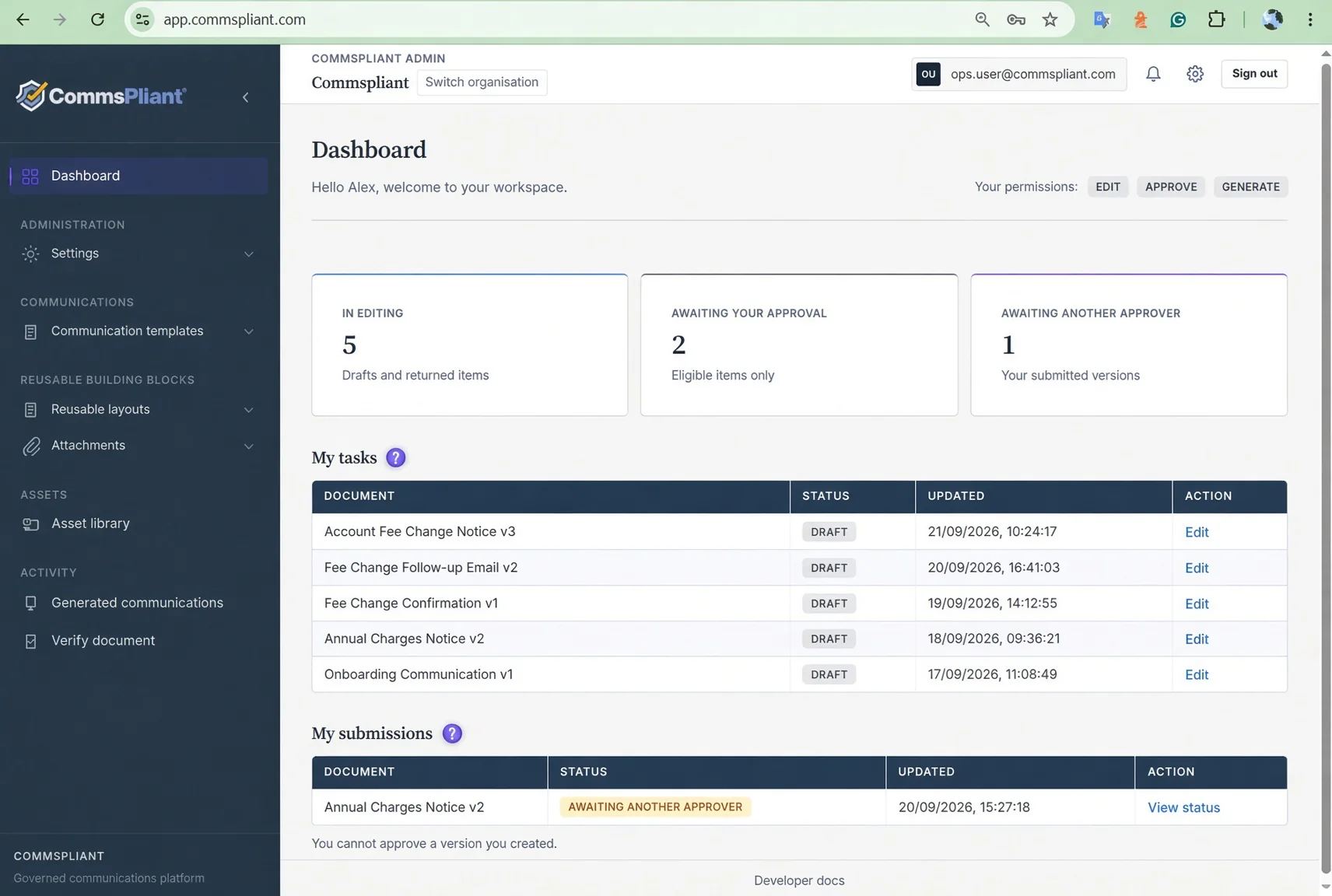Image resolution: width=1332 pixels, height=896 pixels.
Task: Click the My tasks help question-mark icon
Action: (395, 457)
